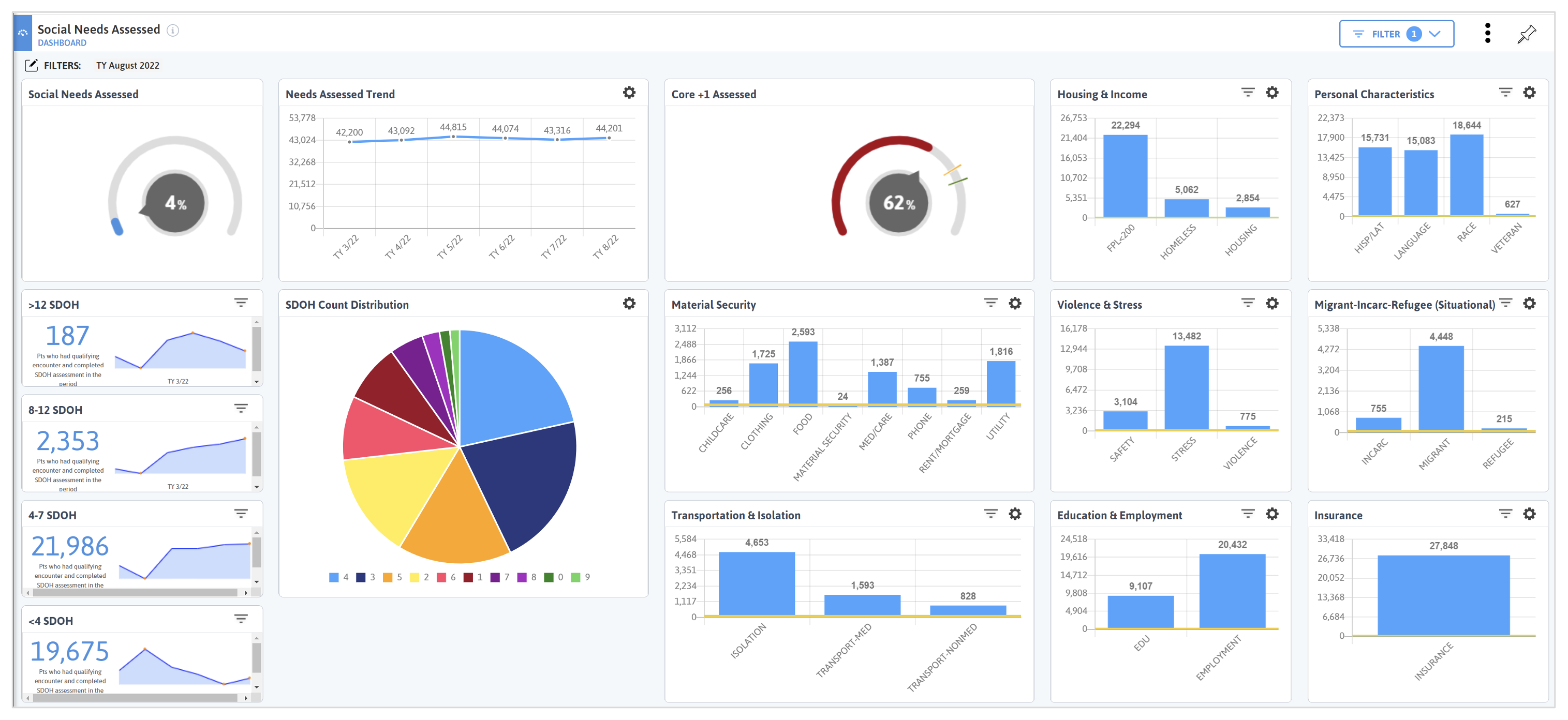1568x720 pixels.
Task: Click filter icon on Transportation & Isolation
Action: pyautogui.click(x=990, y=514)
